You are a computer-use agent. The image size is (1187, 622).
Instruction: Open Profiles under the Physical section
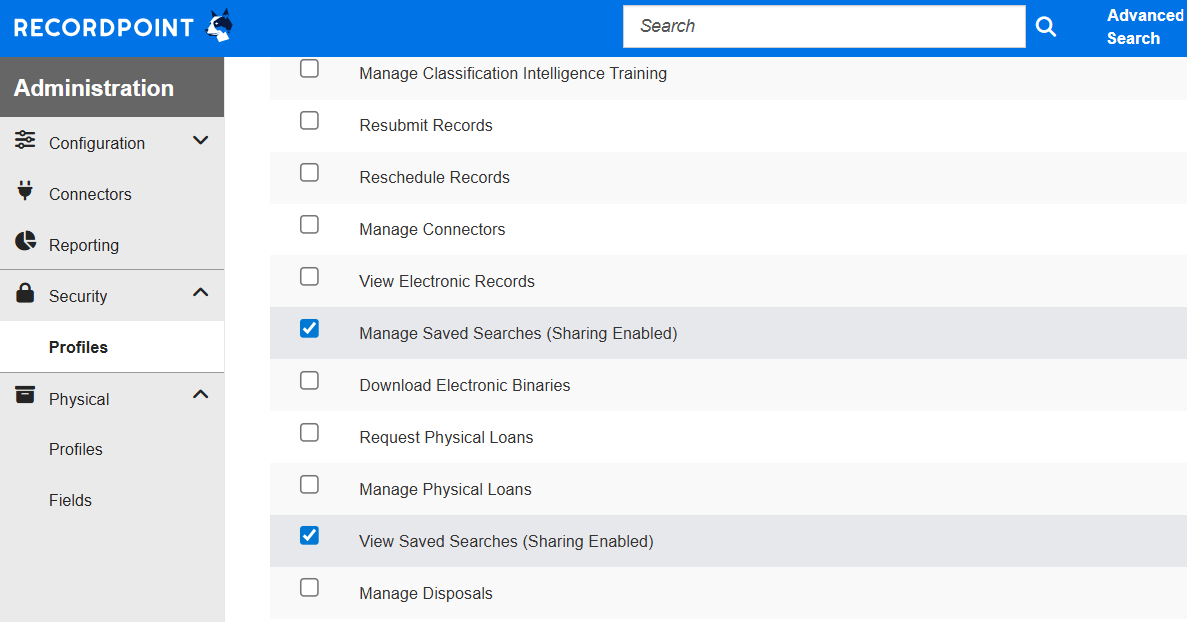[76, 450]
